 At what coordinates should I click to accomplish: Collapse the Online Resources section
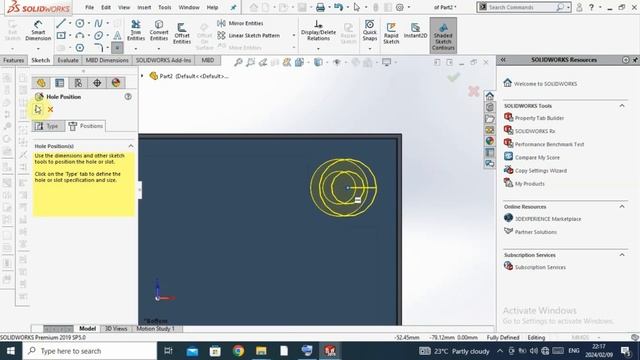click(x=622, y=207)
